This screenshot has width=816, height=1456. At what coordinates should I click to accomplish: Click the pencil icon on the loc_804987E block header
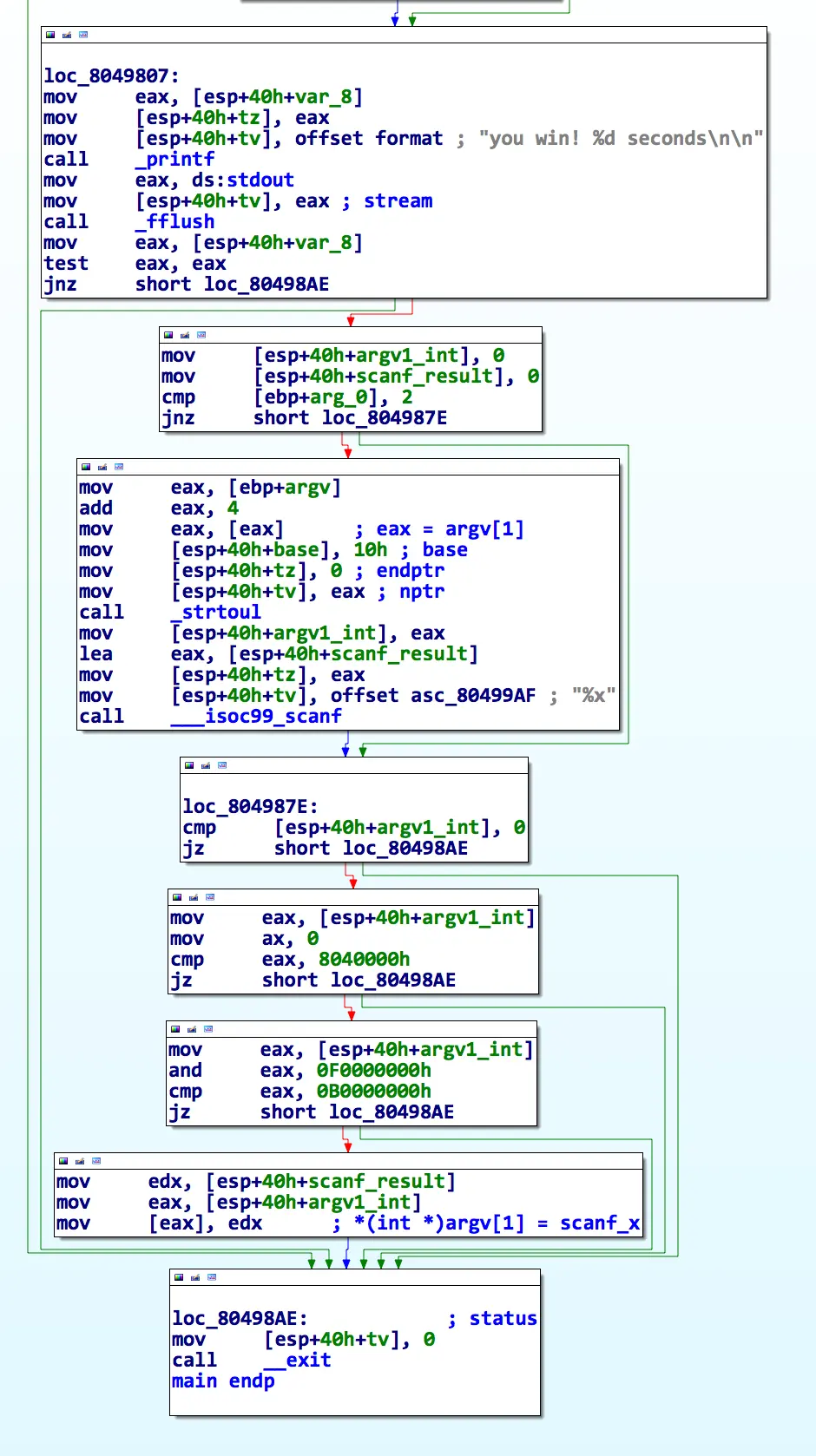[x=206, y=765]
